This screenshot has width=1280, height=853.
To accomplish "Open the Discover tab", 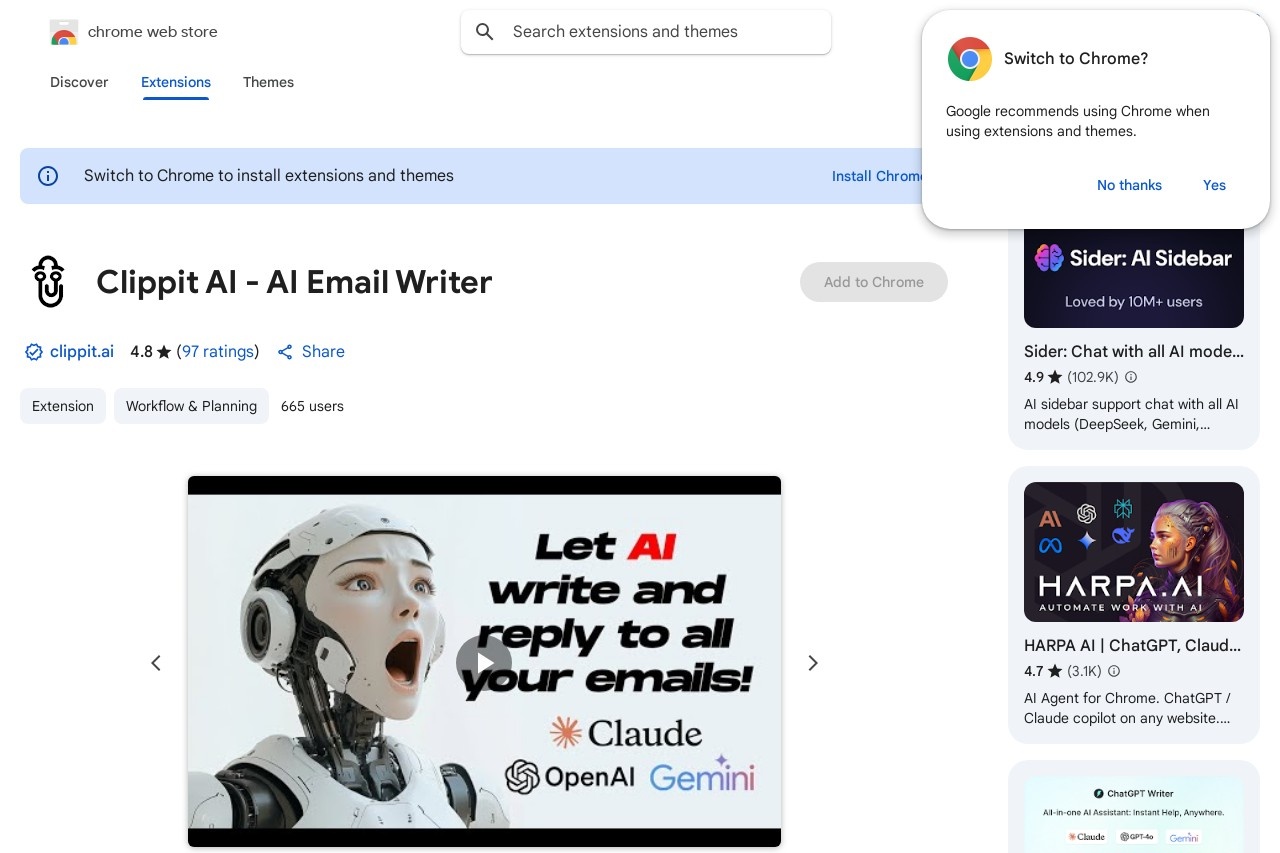I will pos(79,82).
